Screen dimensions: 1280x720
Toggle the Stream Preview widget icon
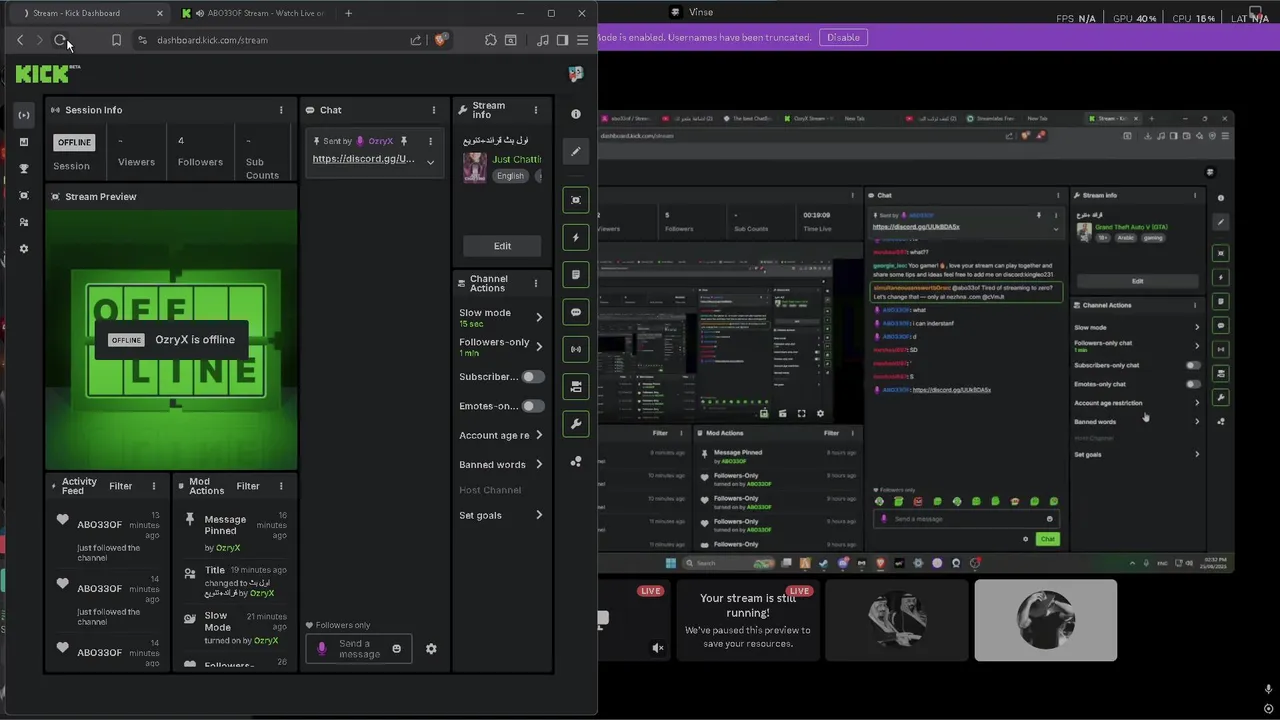pyautogui.click(x=576, y=200)
